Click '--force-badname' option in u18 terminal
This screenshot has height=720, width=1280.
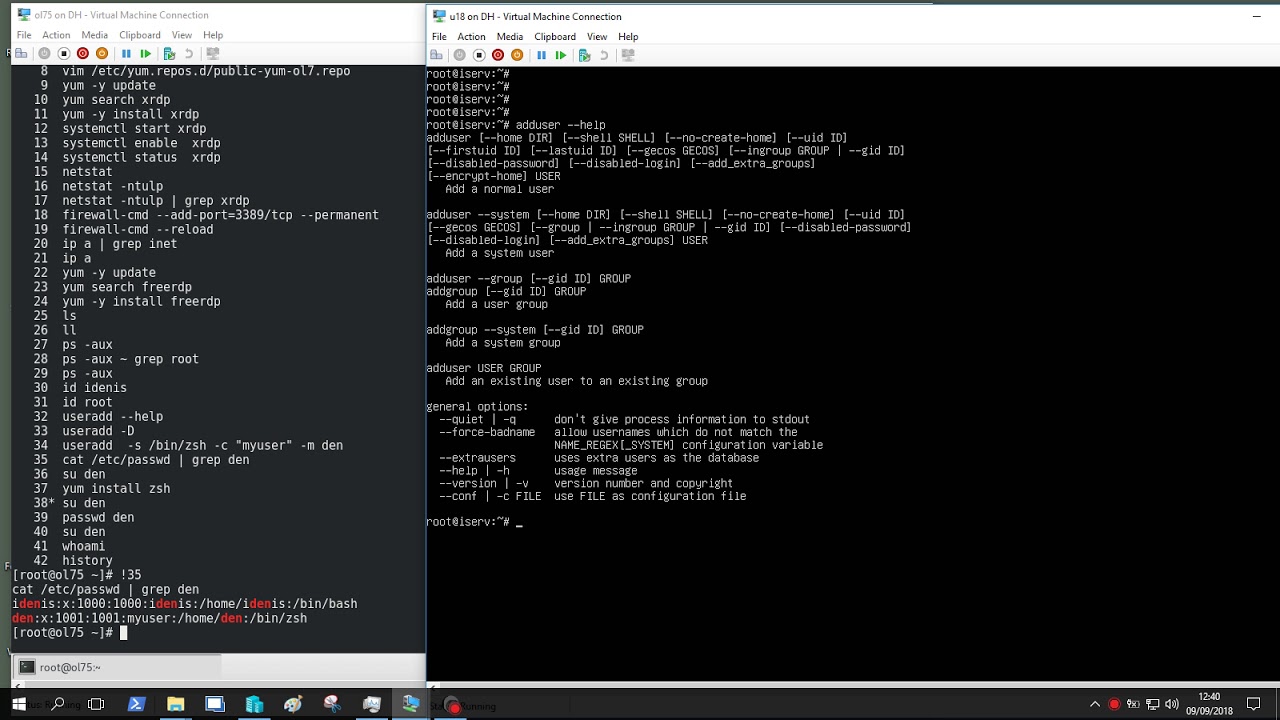(x=487, y=432)
